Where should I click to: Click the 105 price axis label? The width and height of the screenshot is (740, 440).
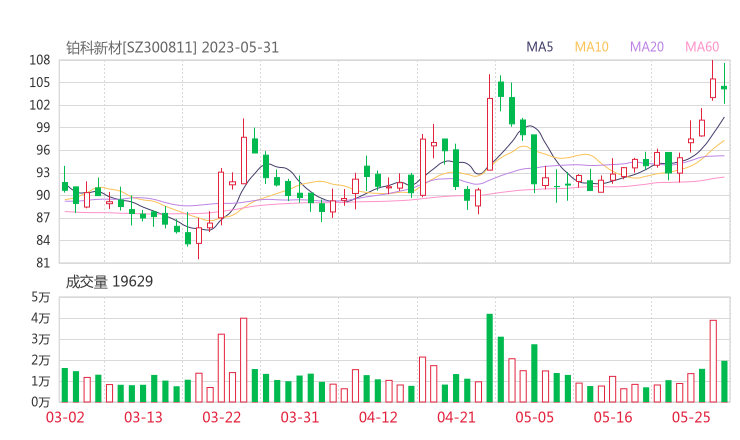pos(40,83)
